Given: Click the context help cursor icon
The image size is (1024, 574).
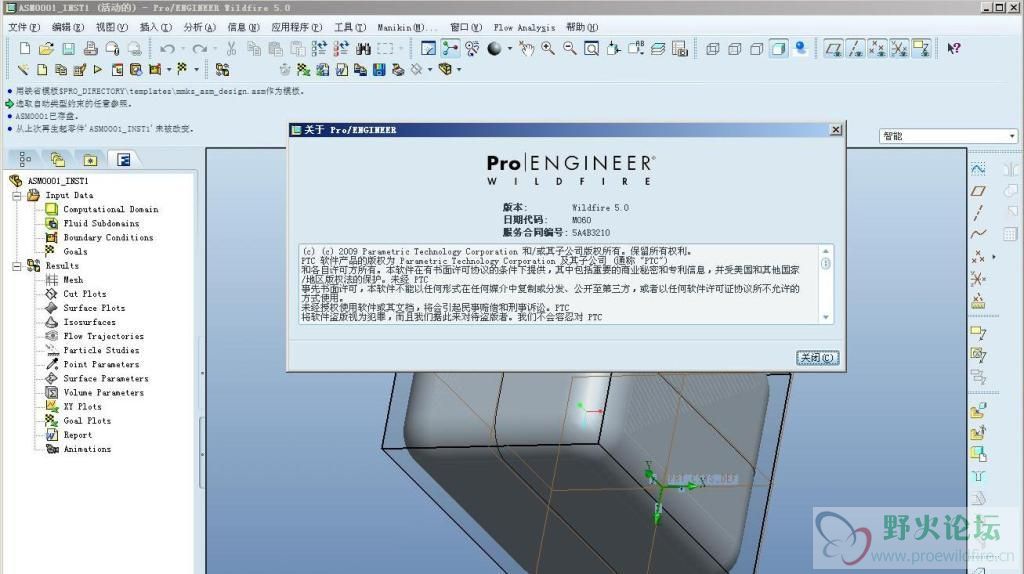Looking at the screenshot, I should pyautogui.click(x=953, y=48).
